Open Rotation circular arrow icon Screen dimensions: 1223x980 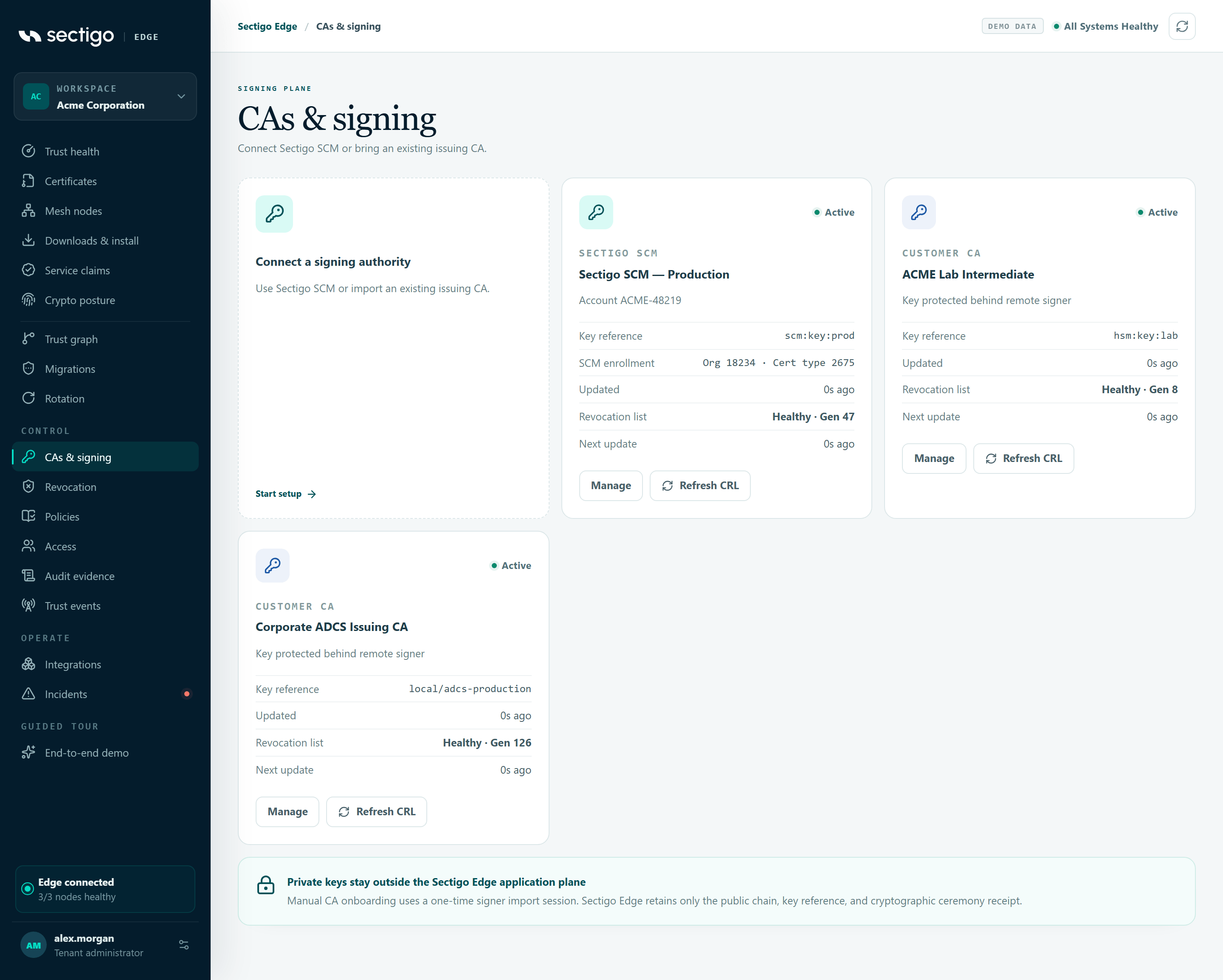tap(28, 398)
